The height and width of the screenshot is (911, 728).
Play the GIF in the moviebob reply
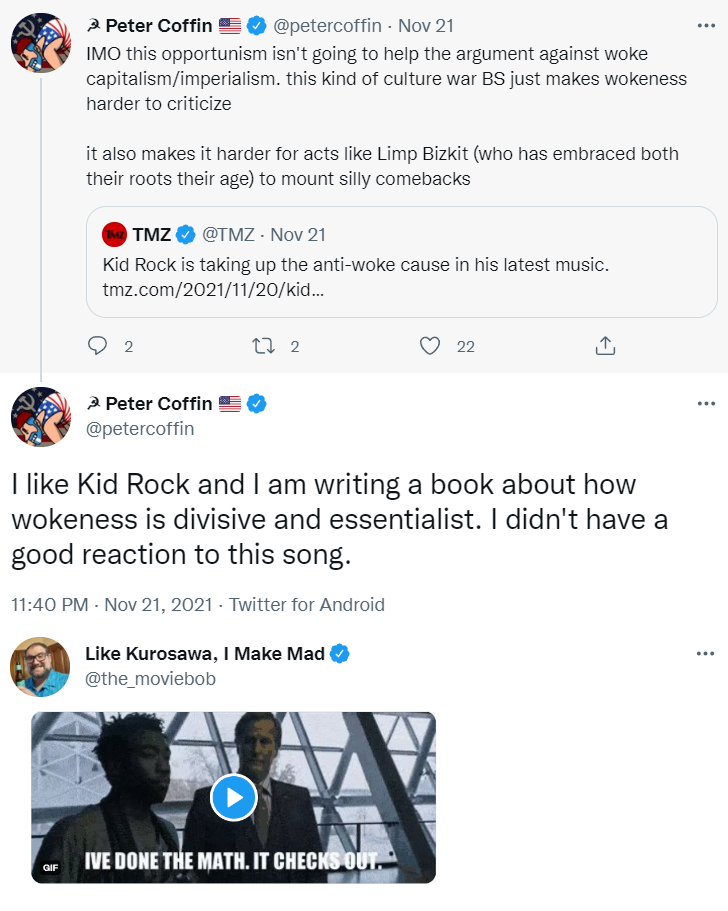pos(234,797)
